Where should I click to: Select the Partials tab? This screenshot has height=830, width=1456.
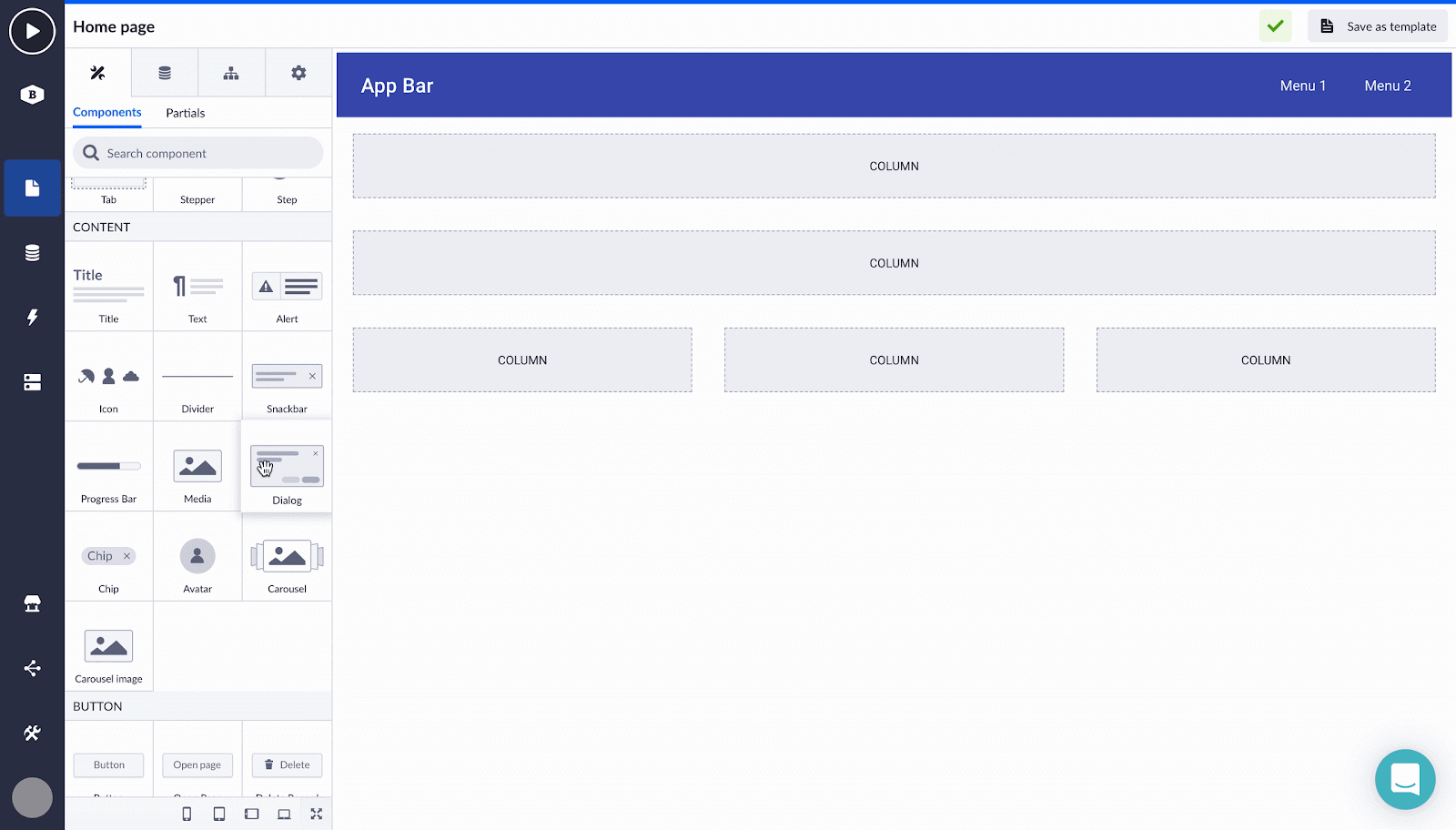(x=186, y=113)
